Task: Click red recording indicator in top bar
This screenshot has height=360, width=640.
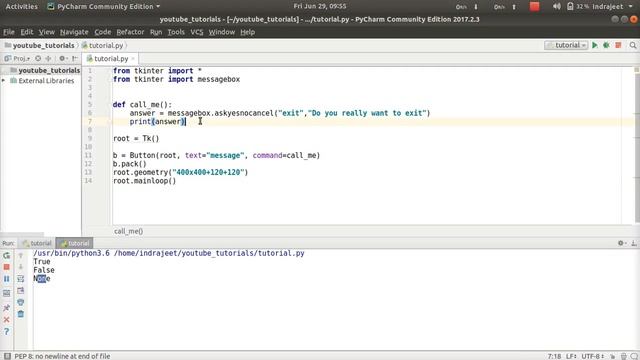Action: tap(534, 6)
